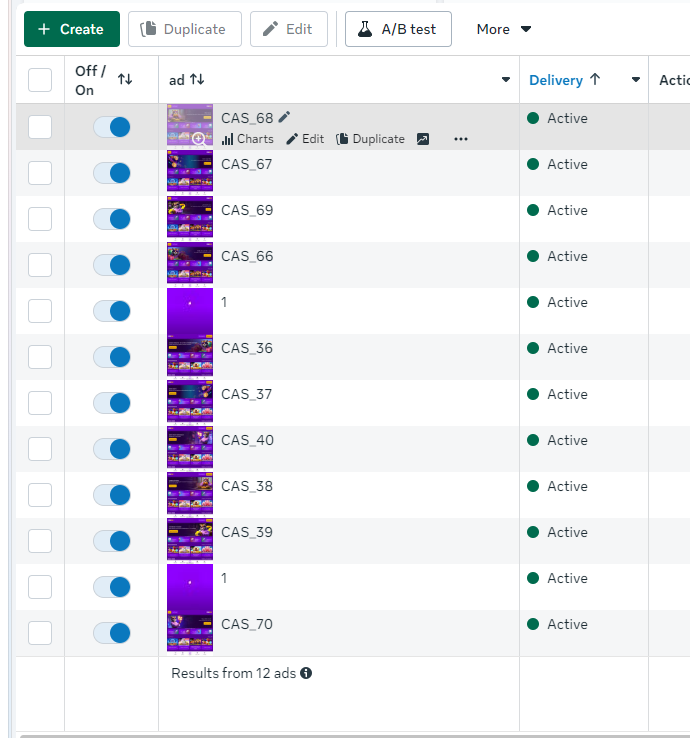Open Charts for CAS_68 ad
The height and width of the screenshot is (738, 690).
tap(248, 139)
